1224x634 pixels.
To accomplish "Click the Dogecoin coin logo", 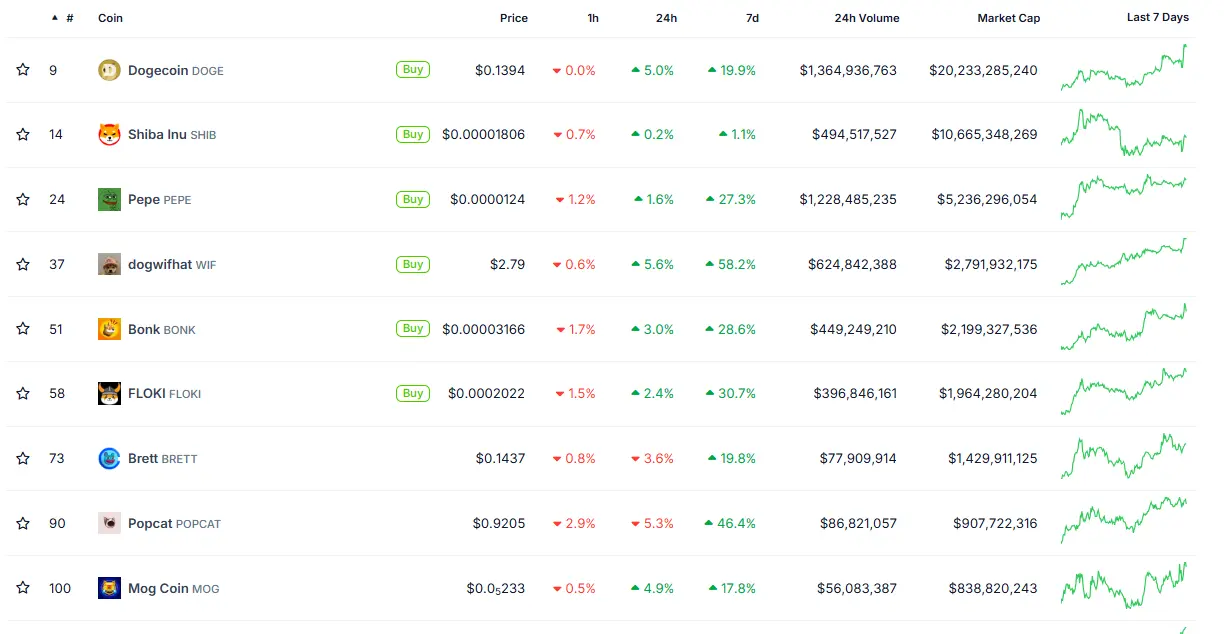I will click(110, 70).
